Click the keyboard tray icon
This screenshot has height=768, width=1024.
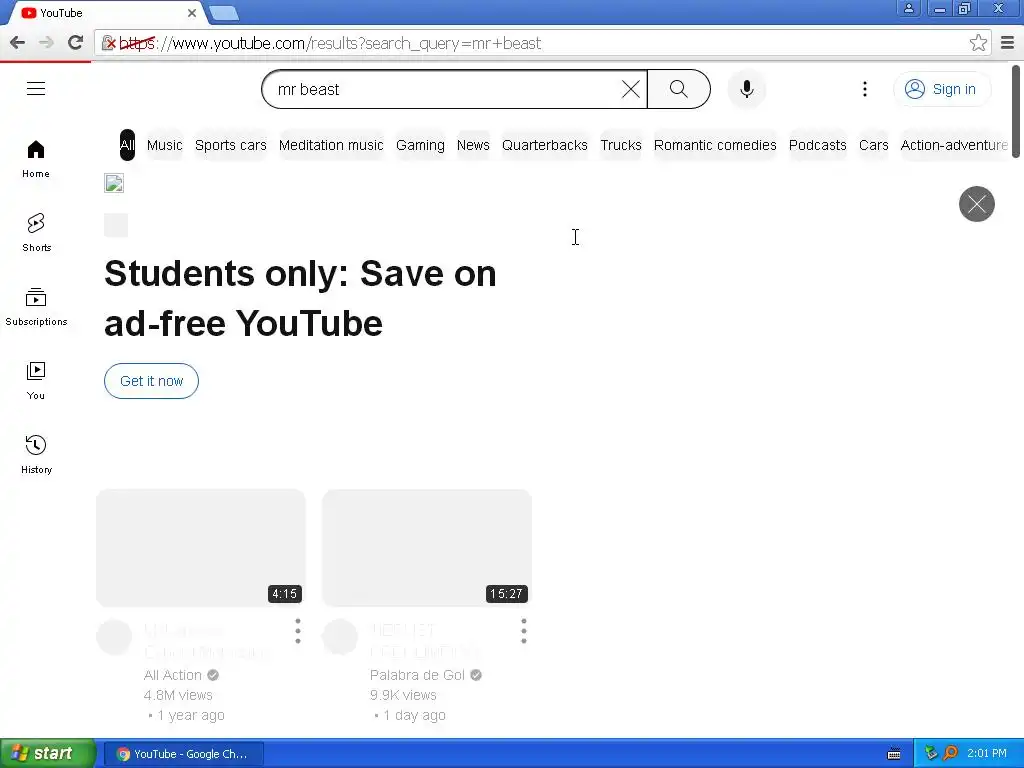pos(894,754)
